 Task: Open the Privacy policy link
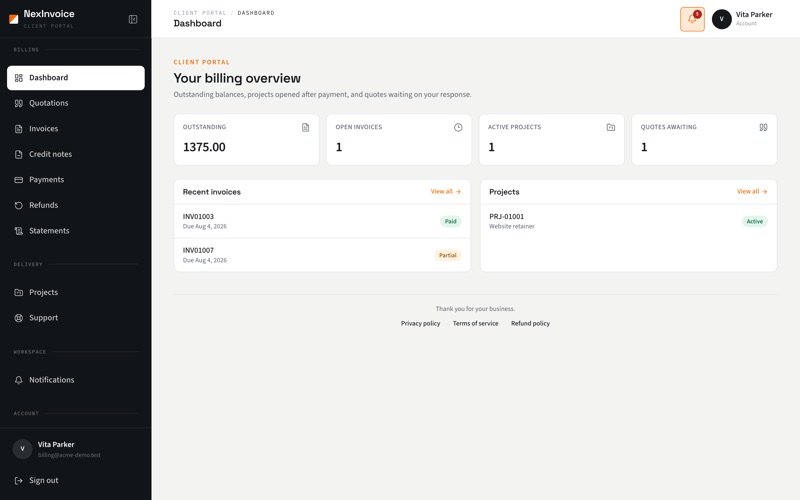click(420, 323)
